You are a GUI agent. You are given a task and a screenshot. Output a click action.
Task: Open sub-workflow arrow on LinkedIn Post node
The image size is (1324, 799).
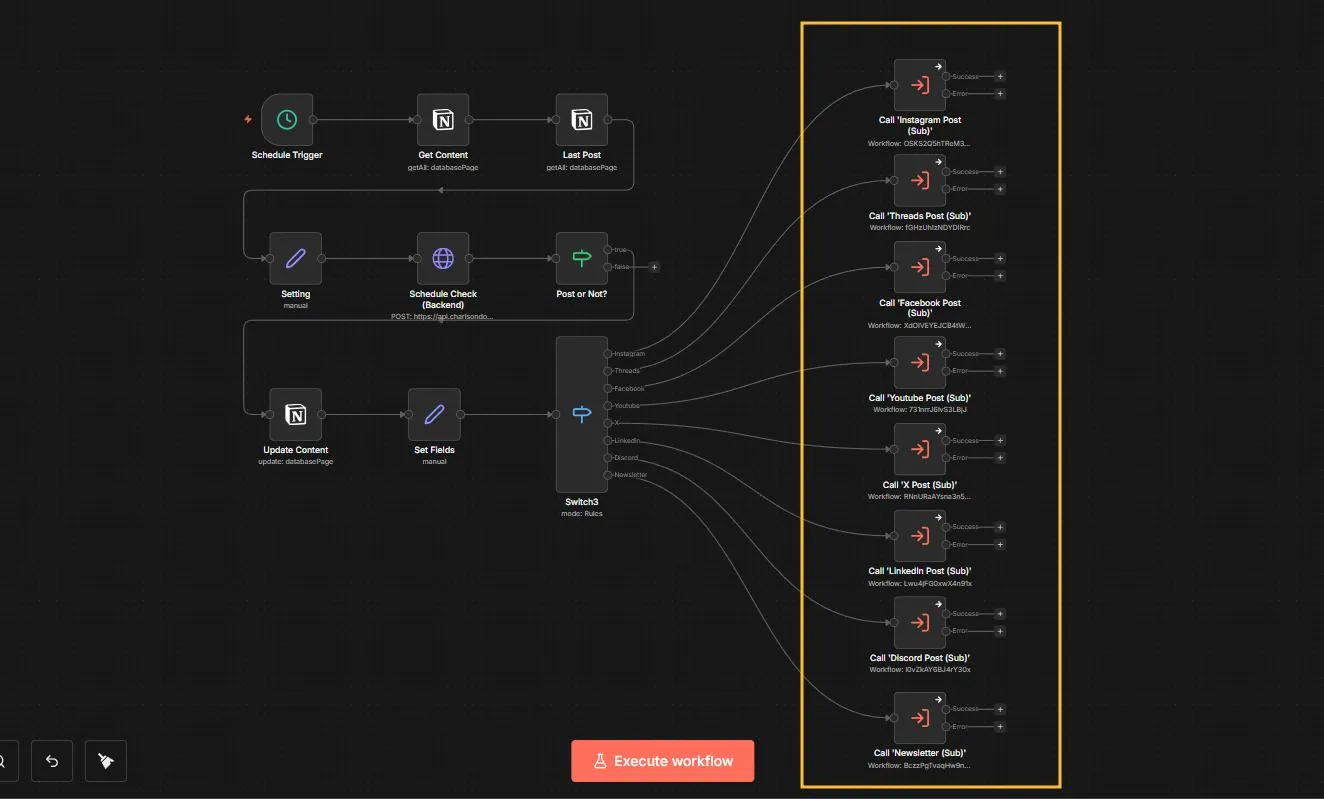pyautogui.click(x=937, y=517)
